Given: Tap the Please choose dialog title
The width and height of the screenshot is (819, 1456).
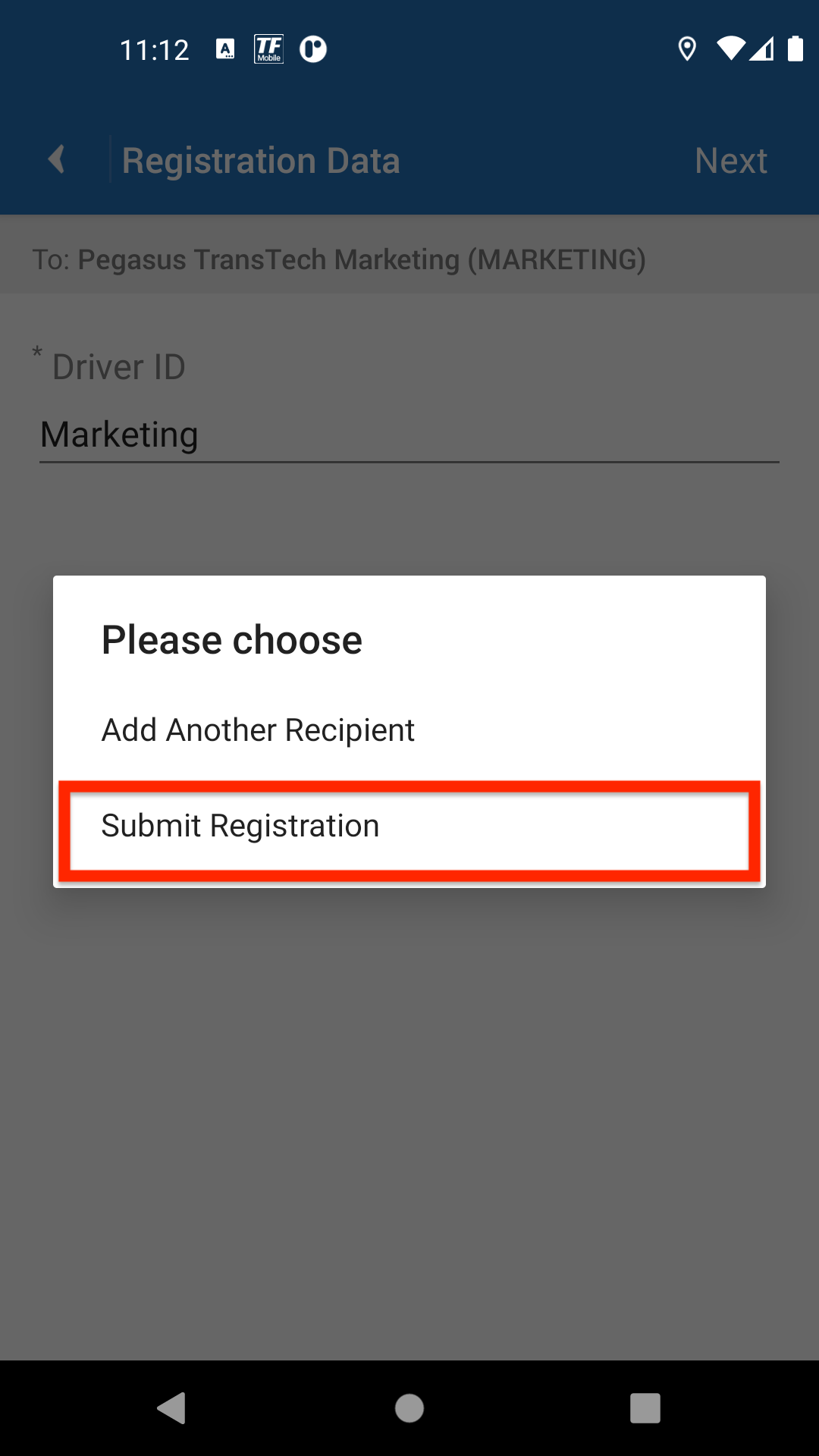Looking at the screenshot, I should point(232,640).
